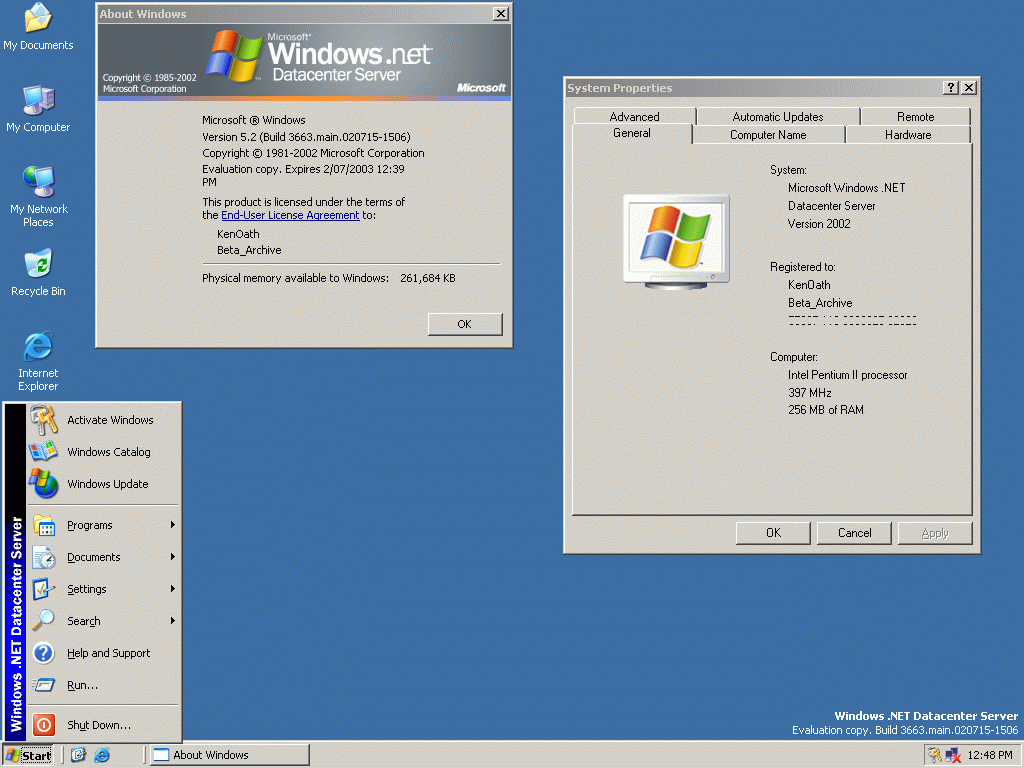Viewport: 1024px width, 768px height.
Task: Click Cancel in System Properties
Action: (854, 533)
